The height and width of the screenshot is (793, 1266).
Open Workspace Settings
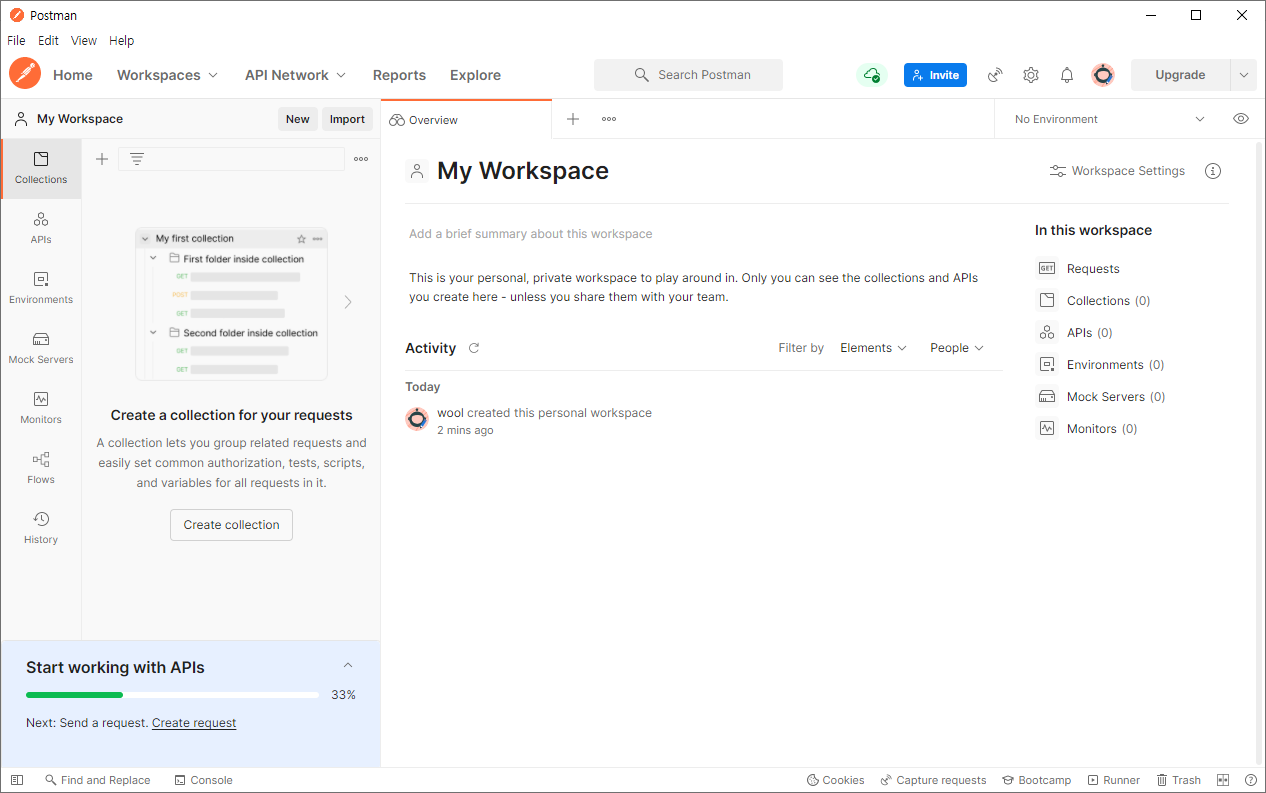click(x=1117, y=171)
